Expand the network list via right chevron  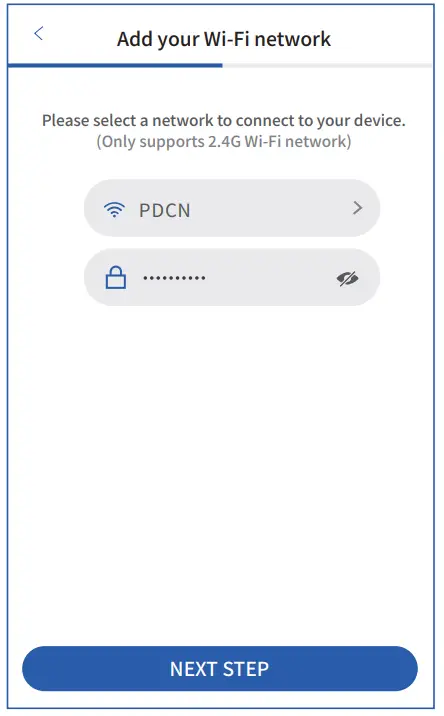[357, 208]
